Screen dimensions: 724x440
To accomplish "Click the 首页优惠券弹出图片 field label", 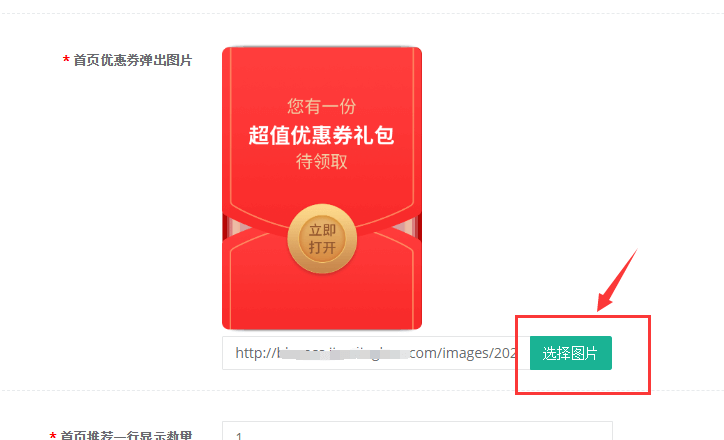I will [x=133, y=60].
